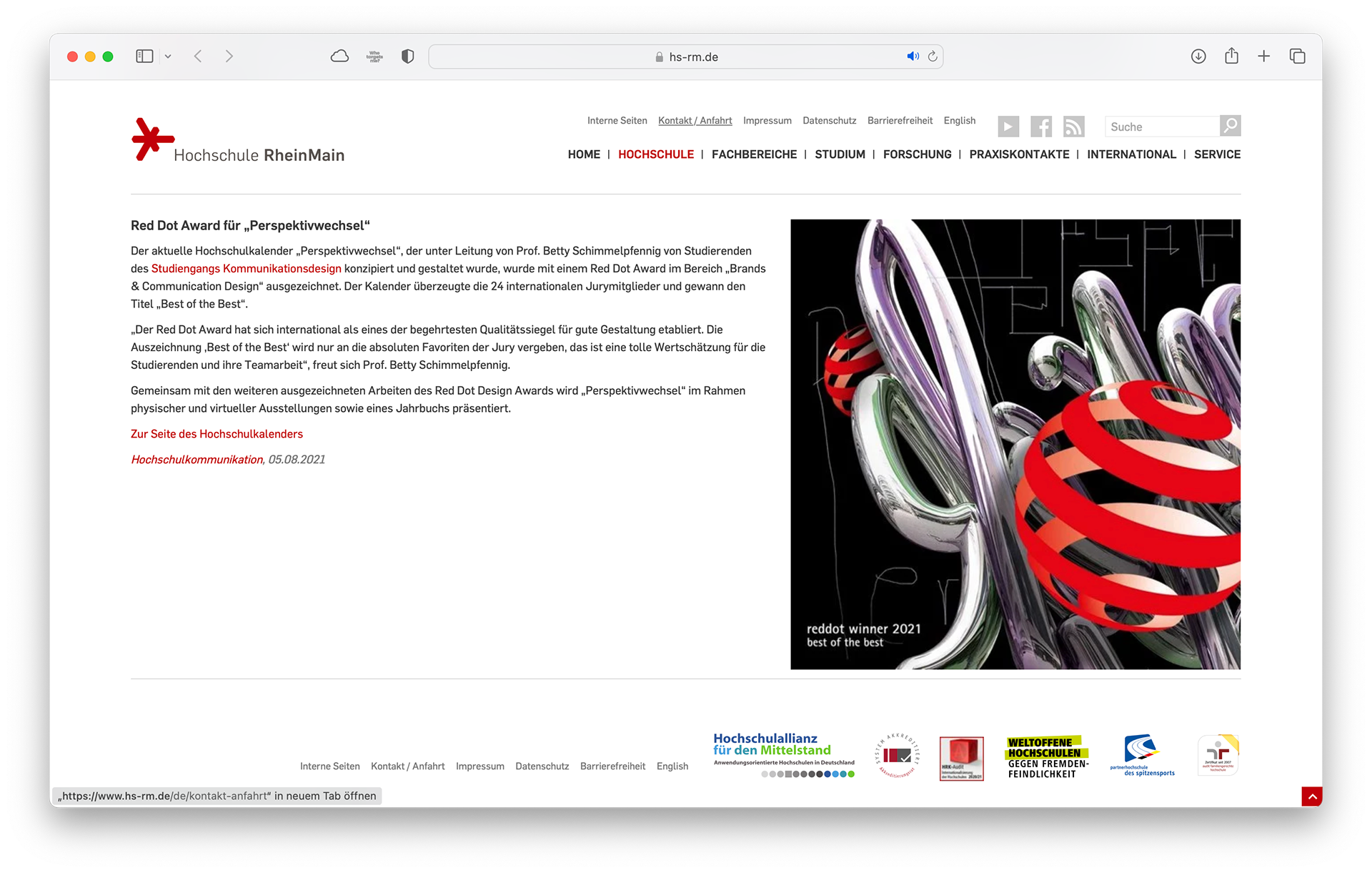The height and width of the screenshot is (873, 1372).
Task: Click the reddot winner 2021 image
Action: (1015, 444)
